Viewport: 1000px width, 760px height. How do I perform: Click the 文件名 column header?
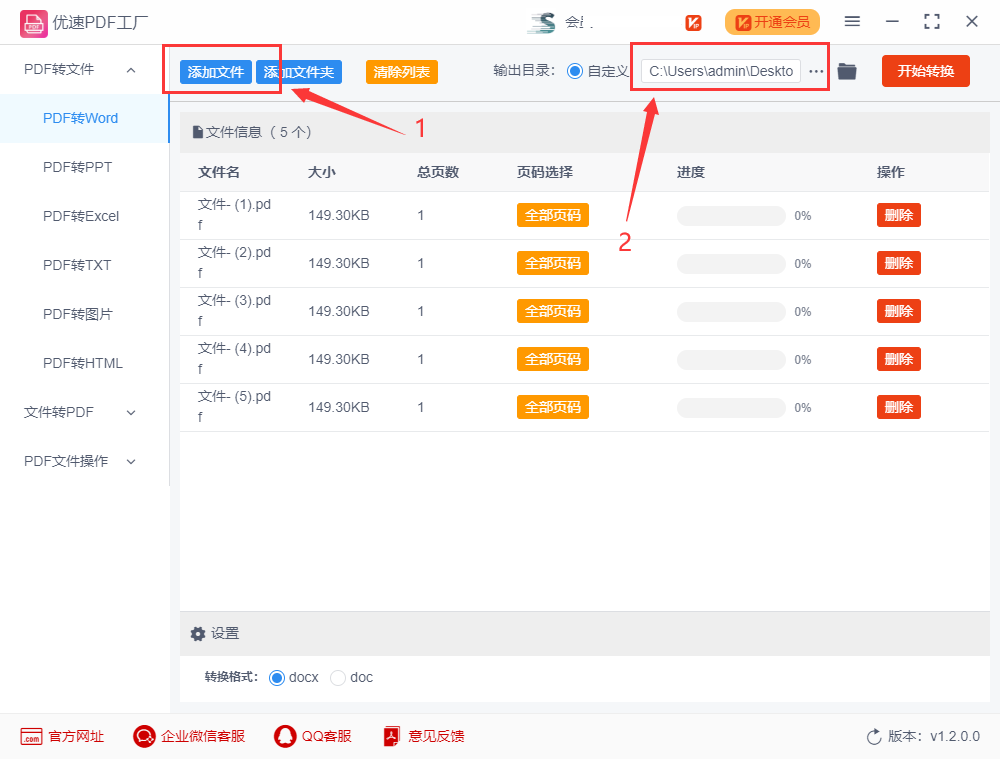click(x=219, y=172)
